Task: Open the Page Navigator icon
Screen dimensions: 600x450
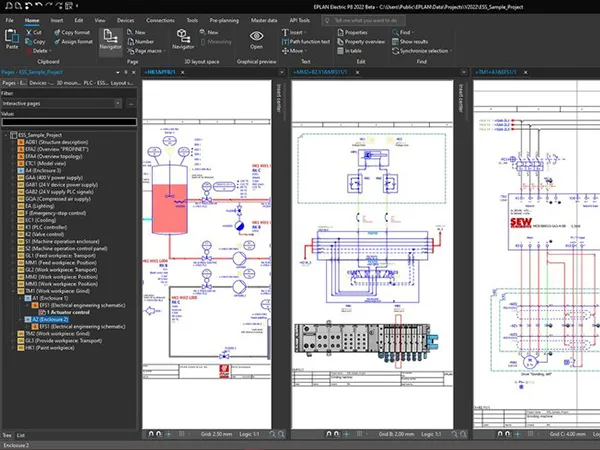Action: click(x=110, y=38)
